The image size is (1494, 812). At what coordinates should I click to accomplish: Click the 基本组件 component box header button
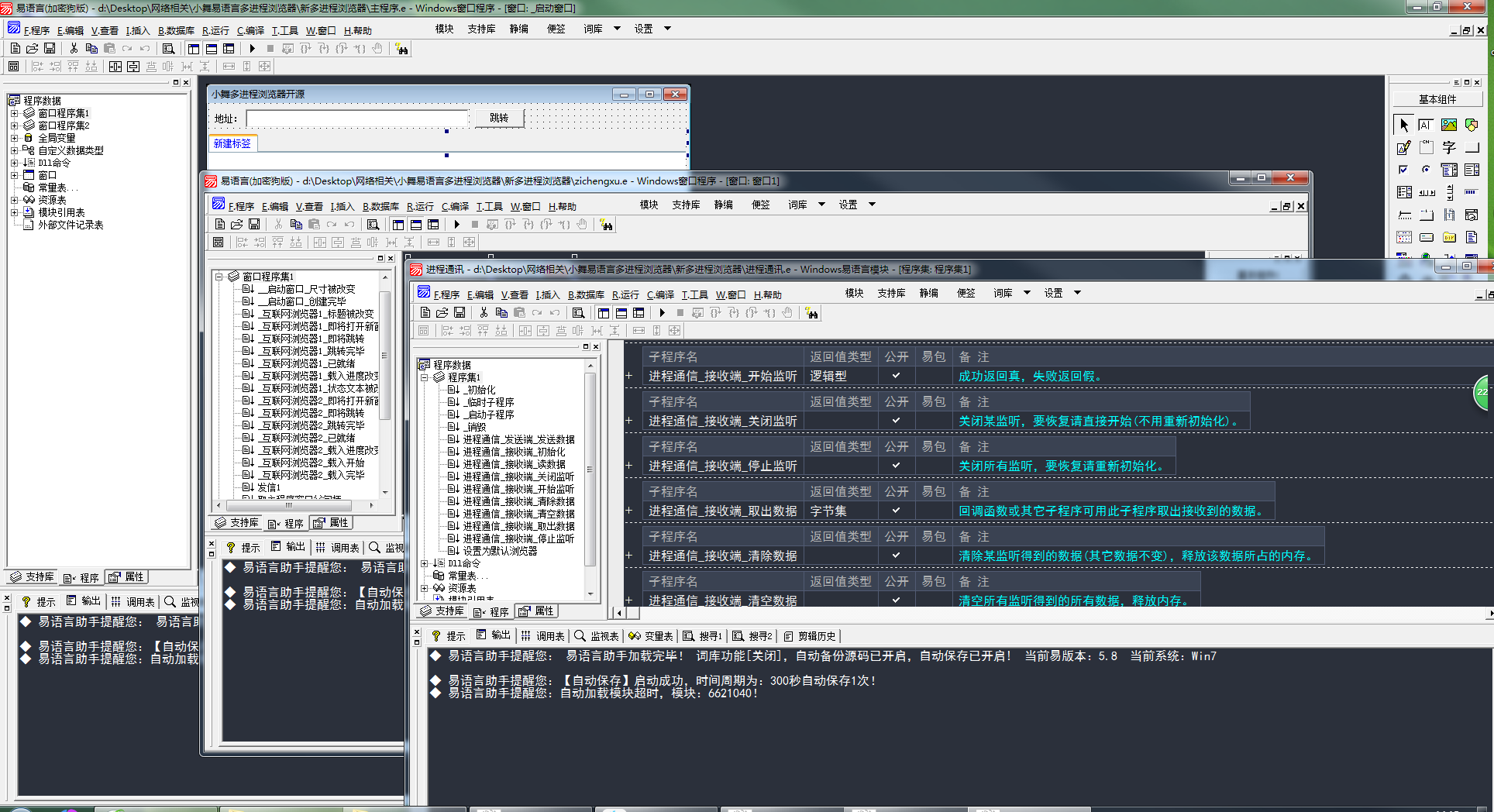pos(1437,99)
